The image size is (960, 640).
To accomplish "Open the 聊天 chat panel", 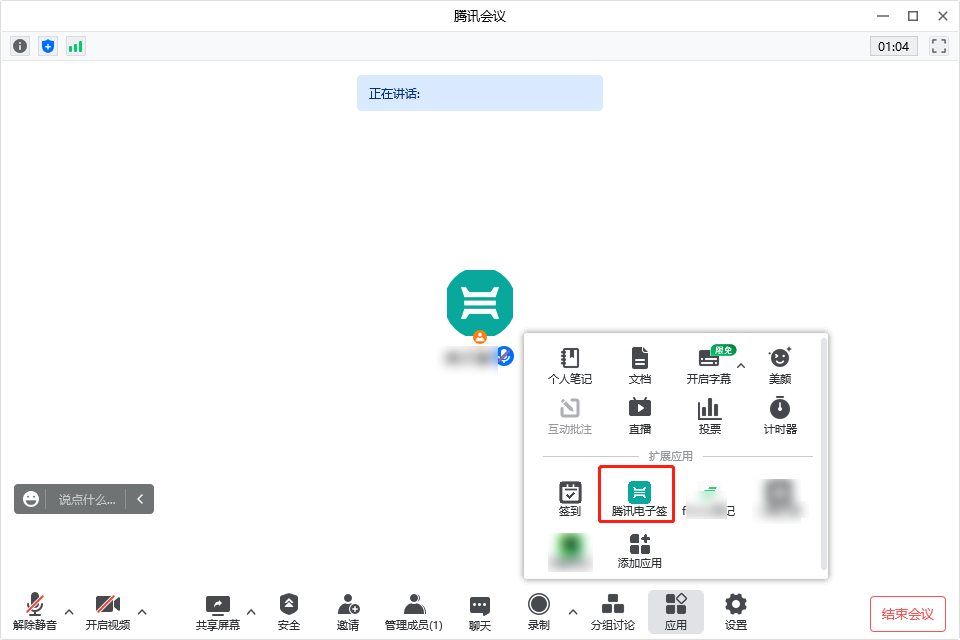I will (480, 611).
